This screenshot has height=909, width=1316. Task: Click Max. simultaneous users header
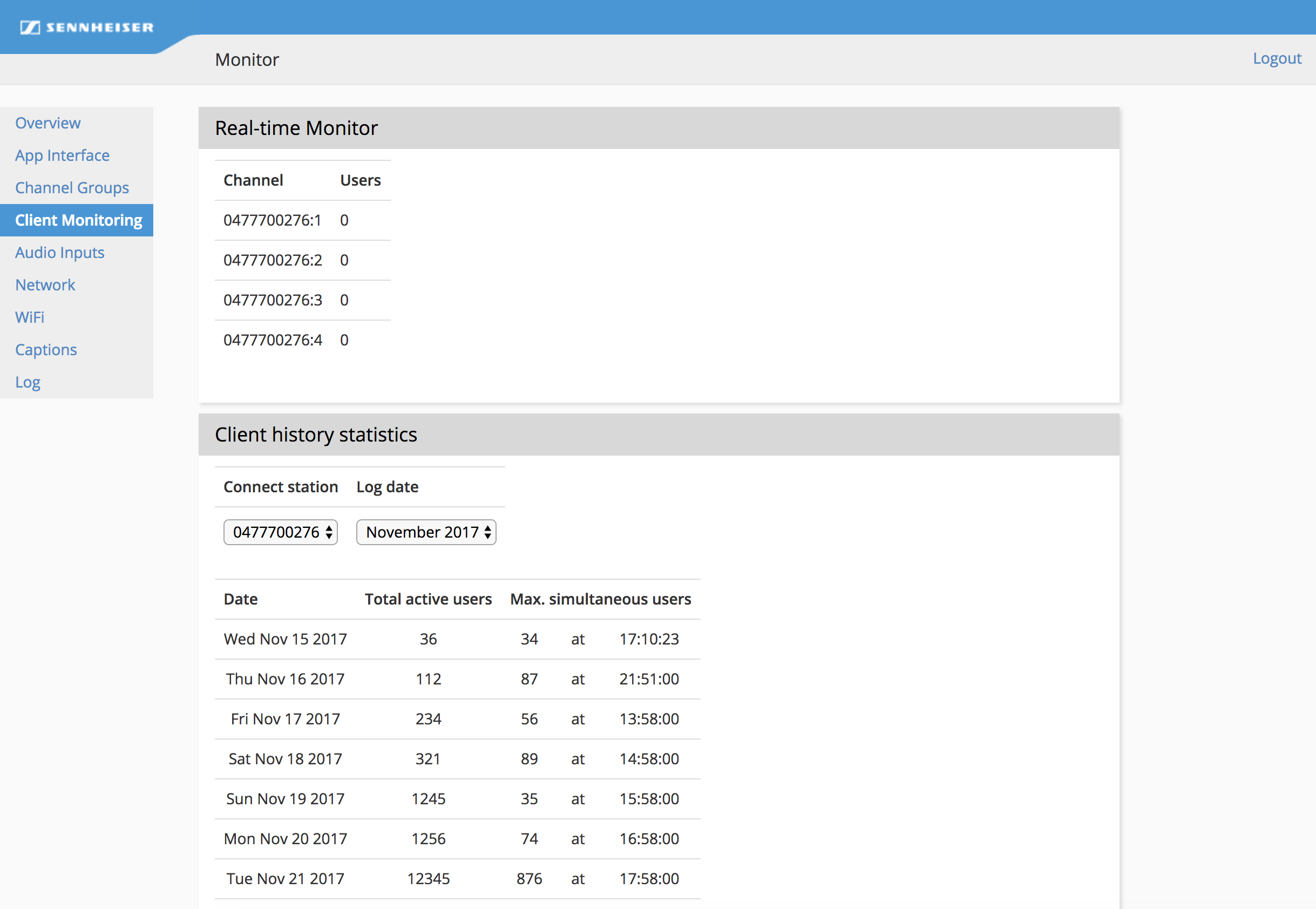(600, 599)
